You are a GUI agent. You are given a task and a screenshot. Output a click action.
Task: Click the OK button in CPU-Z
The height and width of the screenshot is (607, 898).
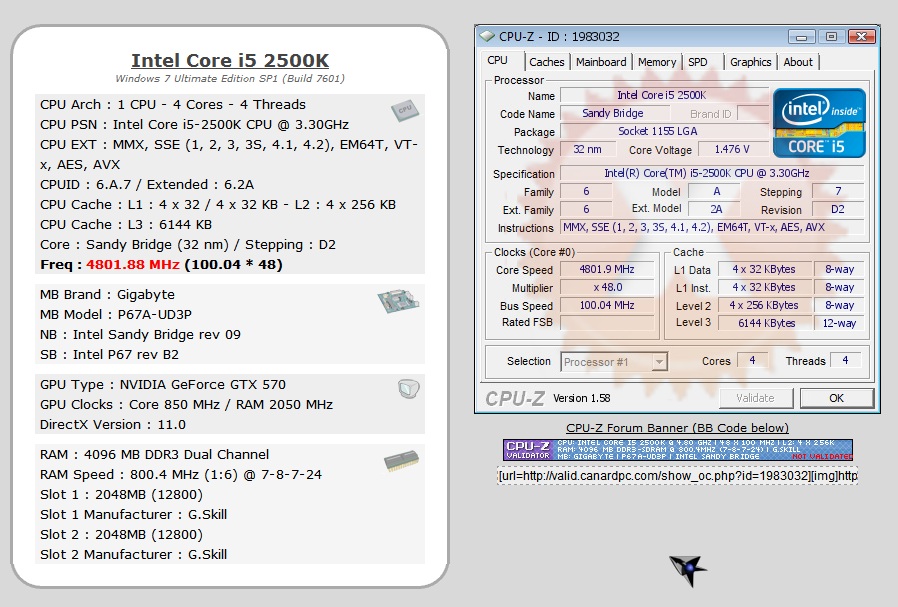(837, 398)
